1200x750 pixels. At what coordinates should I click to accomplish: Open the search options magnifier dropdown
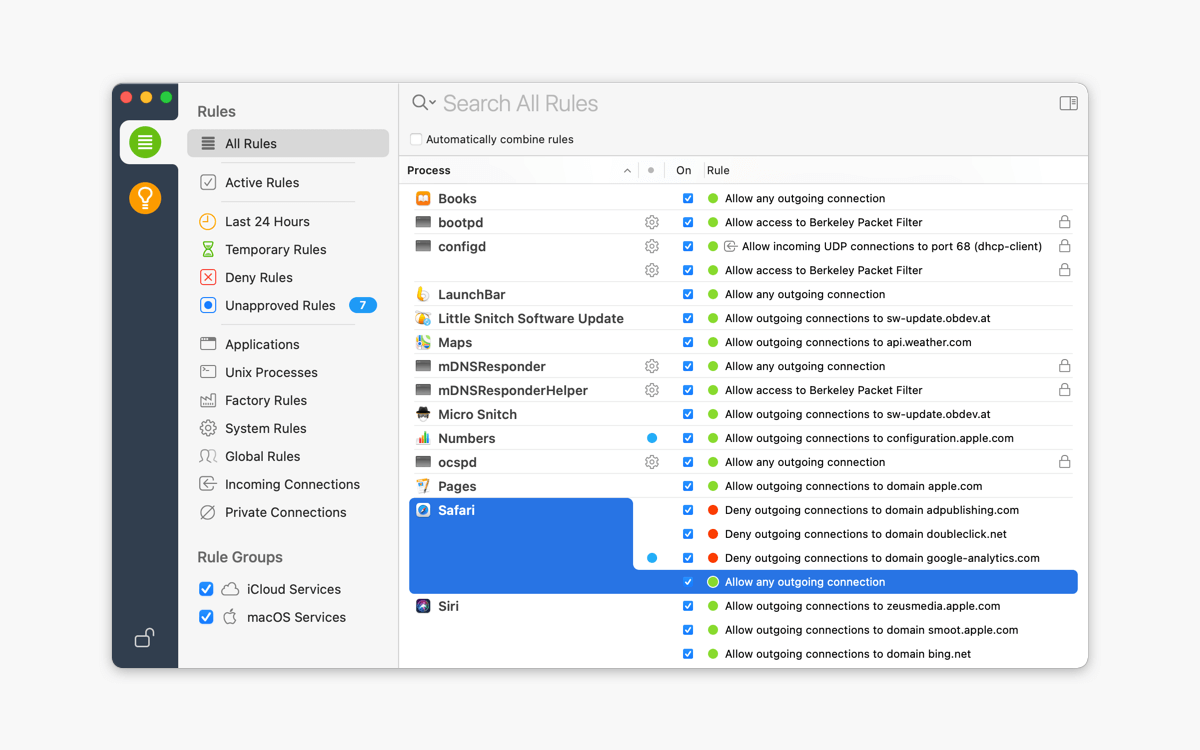pyautogui.click(x=424, y=103)
